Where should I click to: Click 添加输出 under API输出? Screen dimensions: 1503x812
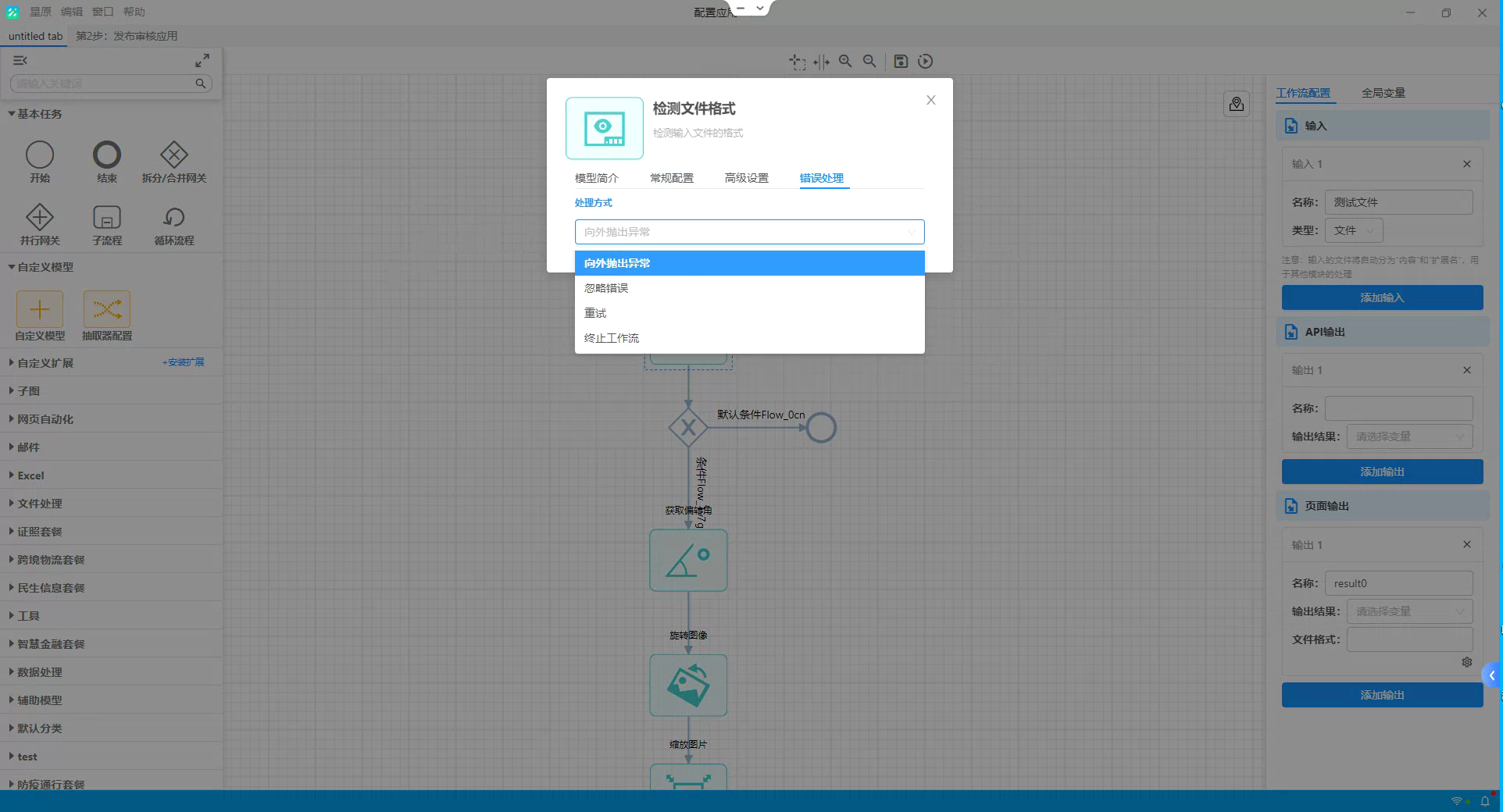(x=1382, y=472)
